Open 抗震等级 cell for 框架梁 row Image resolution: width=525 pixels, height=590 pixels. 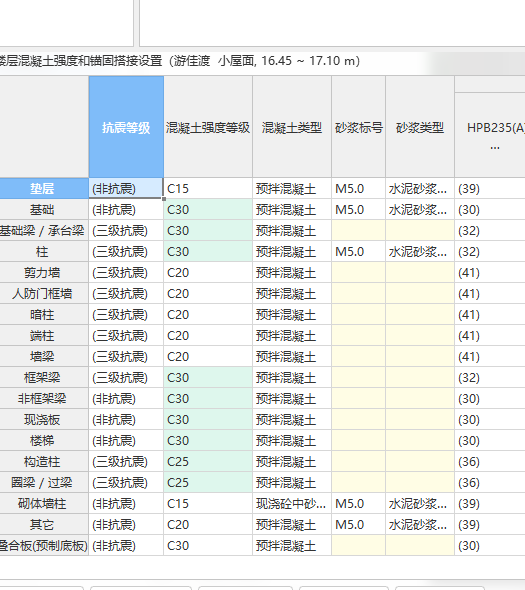pos(126,378)
